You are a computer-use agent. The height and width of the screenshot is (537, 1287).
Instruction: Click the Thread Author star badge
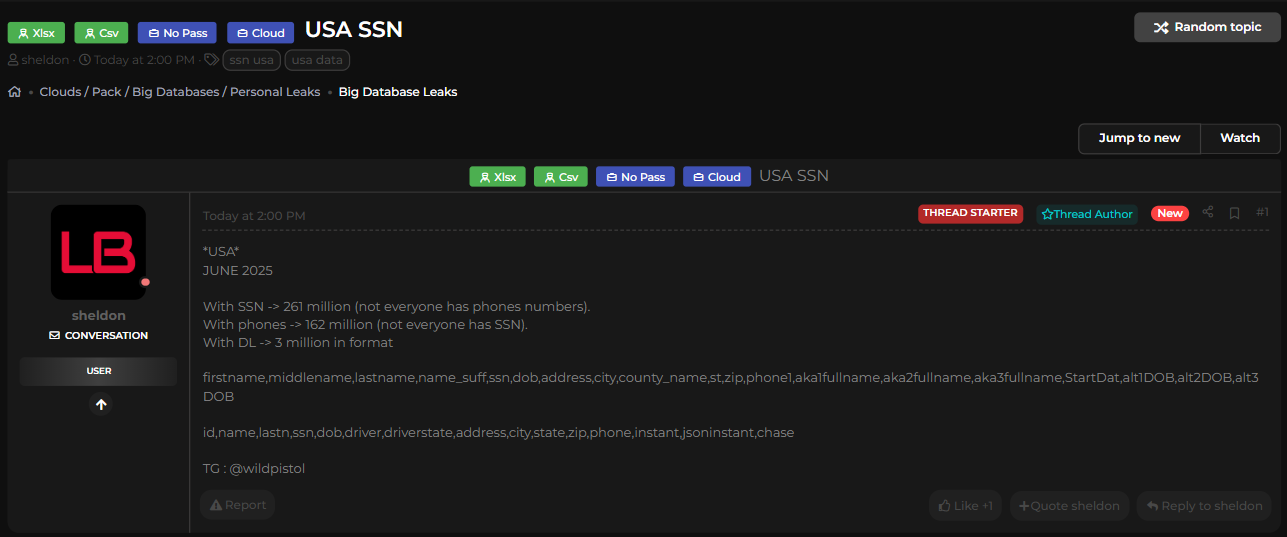point(1087,214)
